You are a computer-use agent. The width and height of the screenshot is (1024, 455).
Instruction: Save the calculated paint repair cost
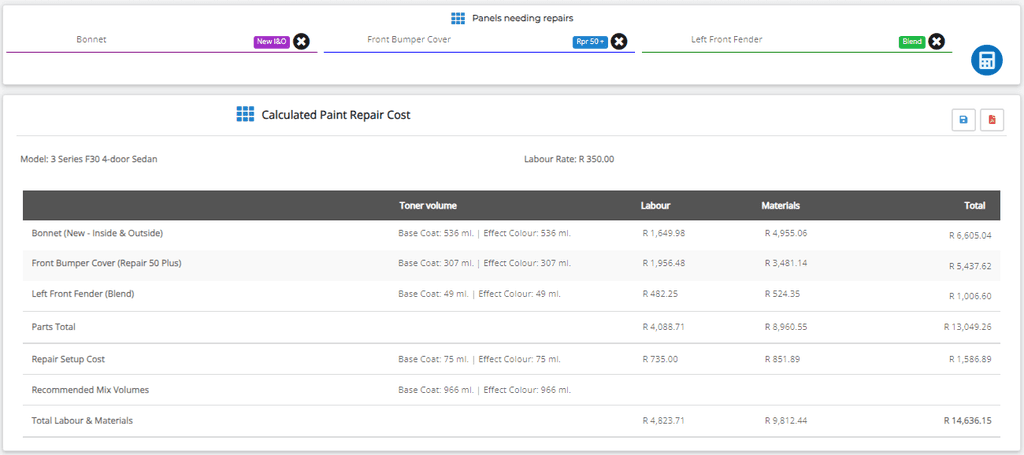pos(963,120)
